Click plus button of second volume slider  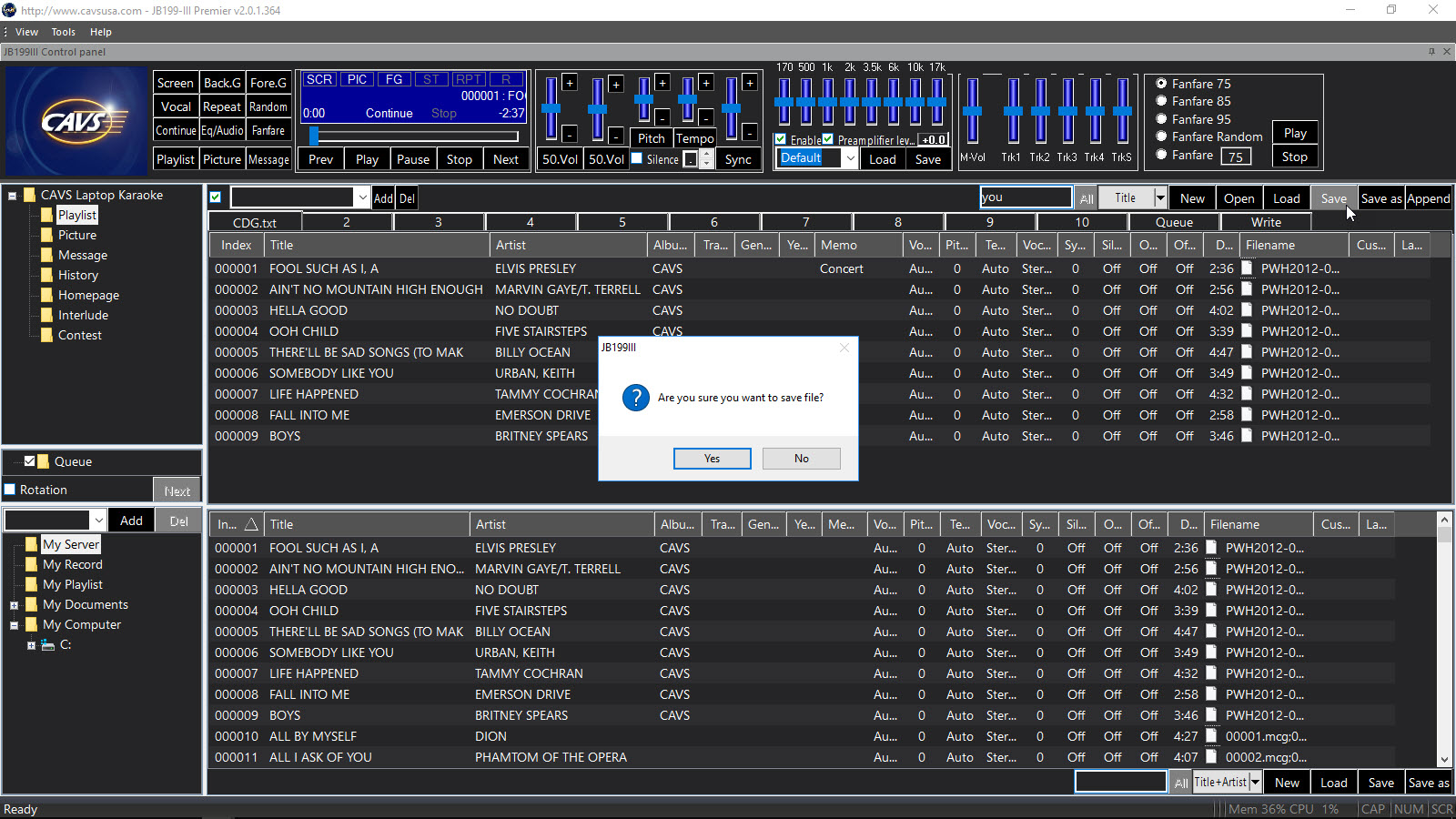coord(616,85)
